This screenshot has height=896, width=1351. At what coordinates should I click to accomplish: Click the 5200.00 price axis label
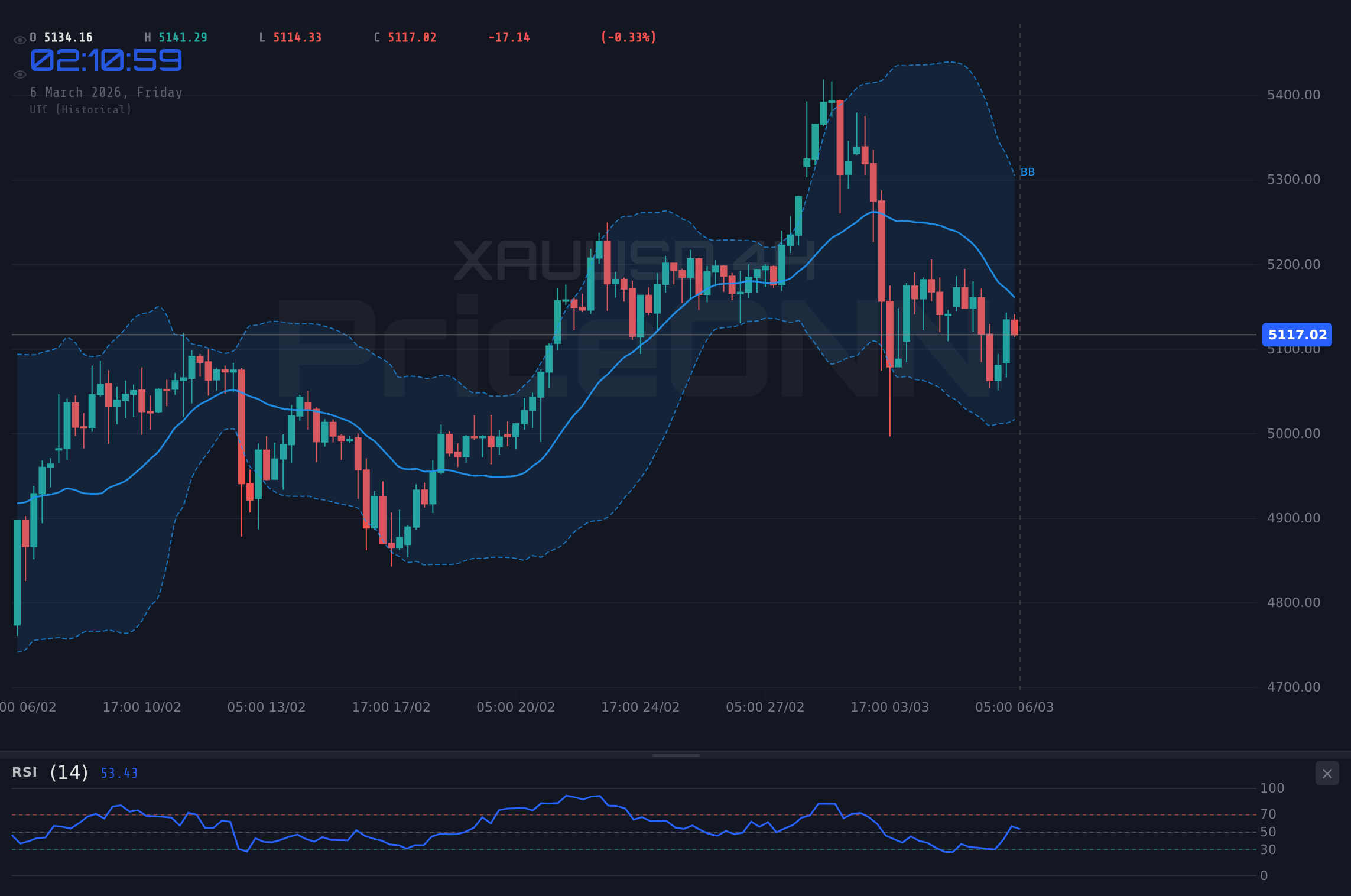(1294, 265)
